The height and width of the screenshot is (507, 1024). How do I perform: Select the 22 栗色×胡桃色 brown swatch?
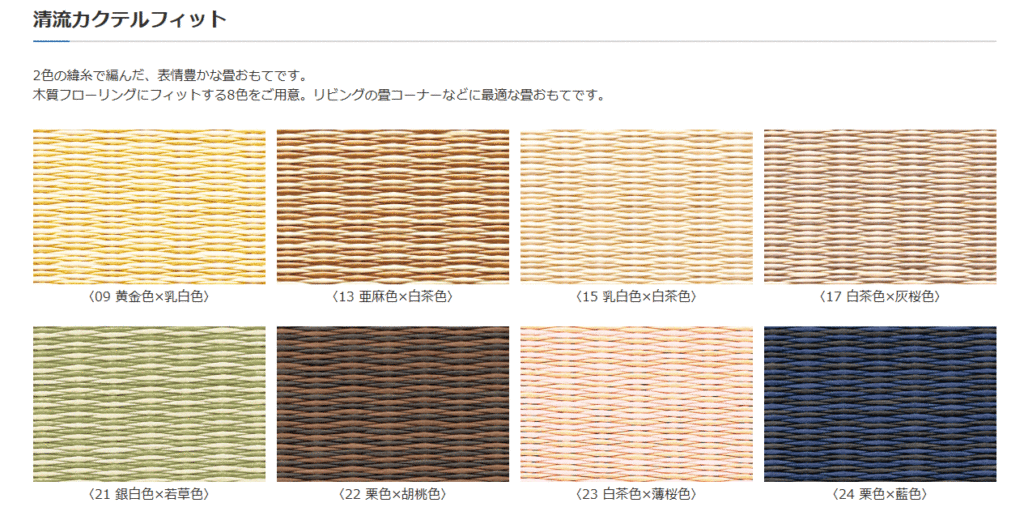(x=393, y=404)
